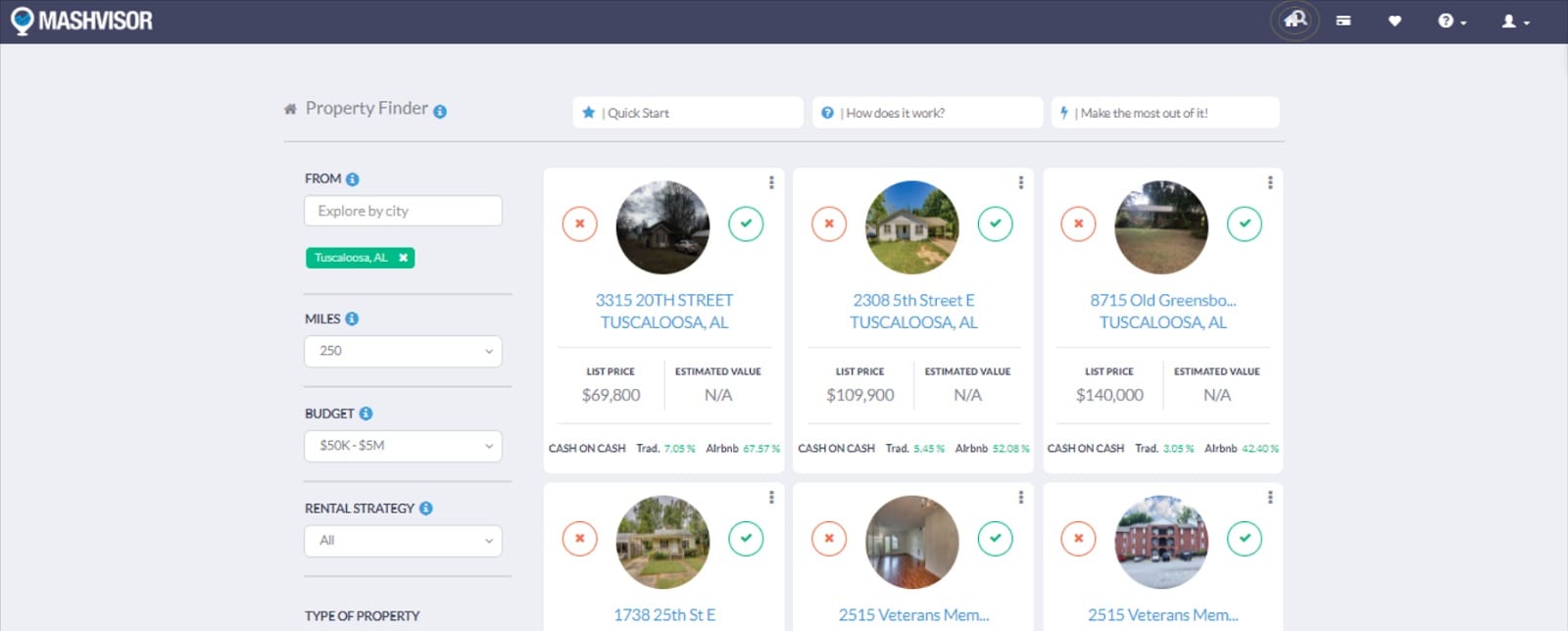
Task: Click the info icon next to Property Finder
Action: 440,112
